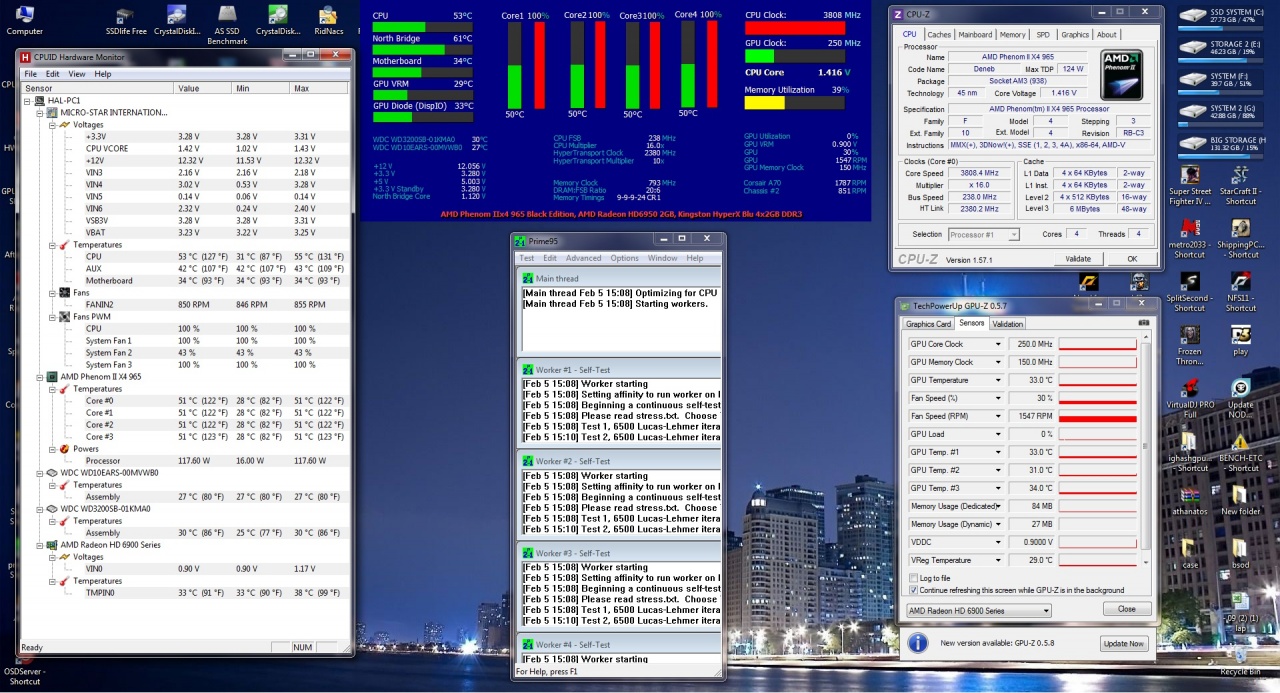Open the View menu in Hardware Monitor
The width and height of the screenshot is (1280, 693).
78,74
